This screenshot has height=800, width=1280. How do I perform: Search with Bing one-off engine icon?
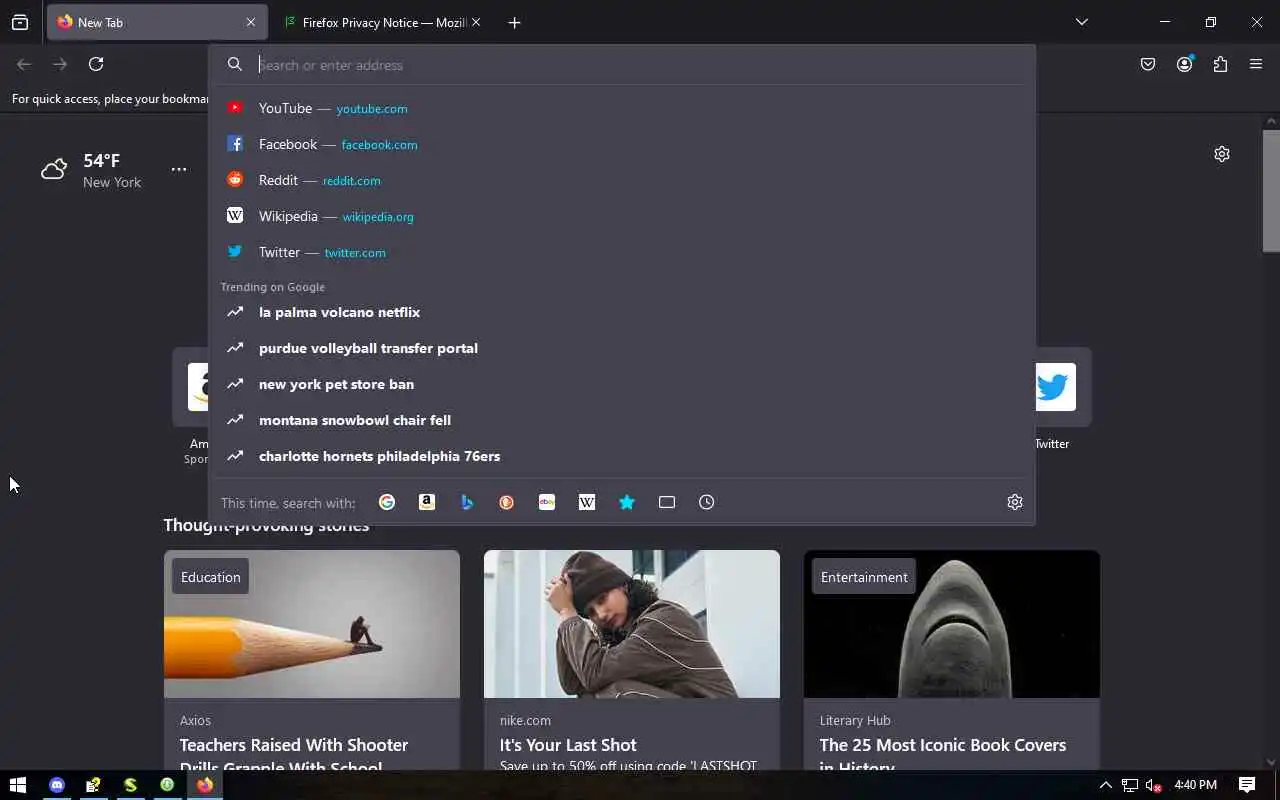coord(467,502)
